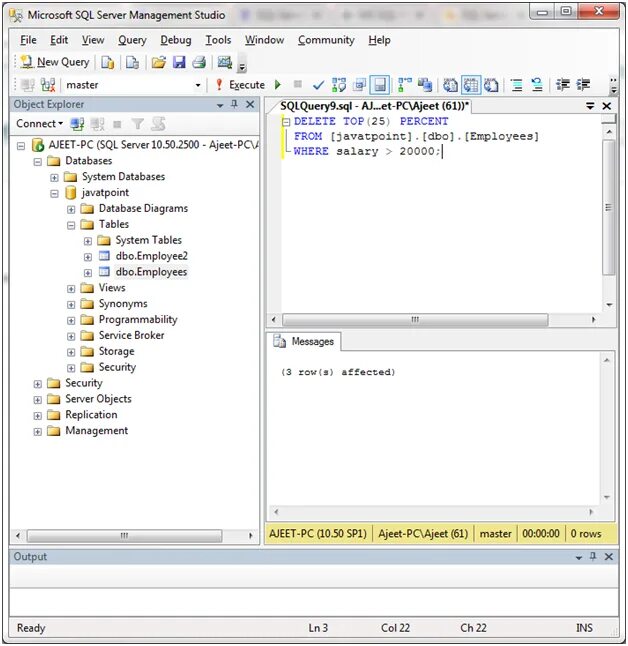Open the Query Options icon
The image size is (628, 646).
coord(360,85)
